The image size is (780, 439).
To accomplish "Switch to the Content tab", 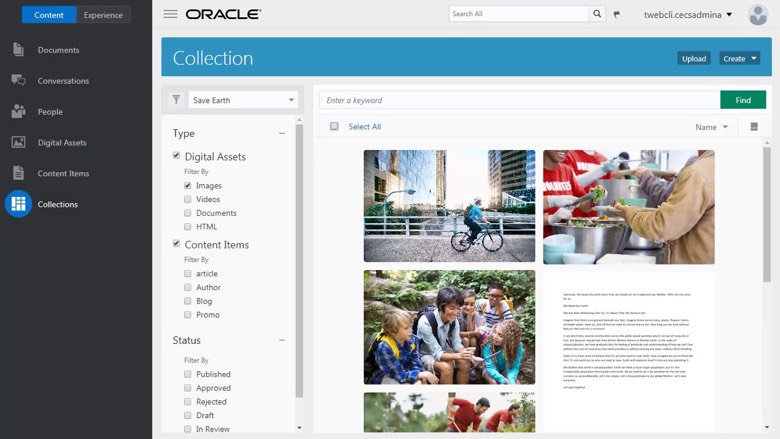I will tap(49, 15).
